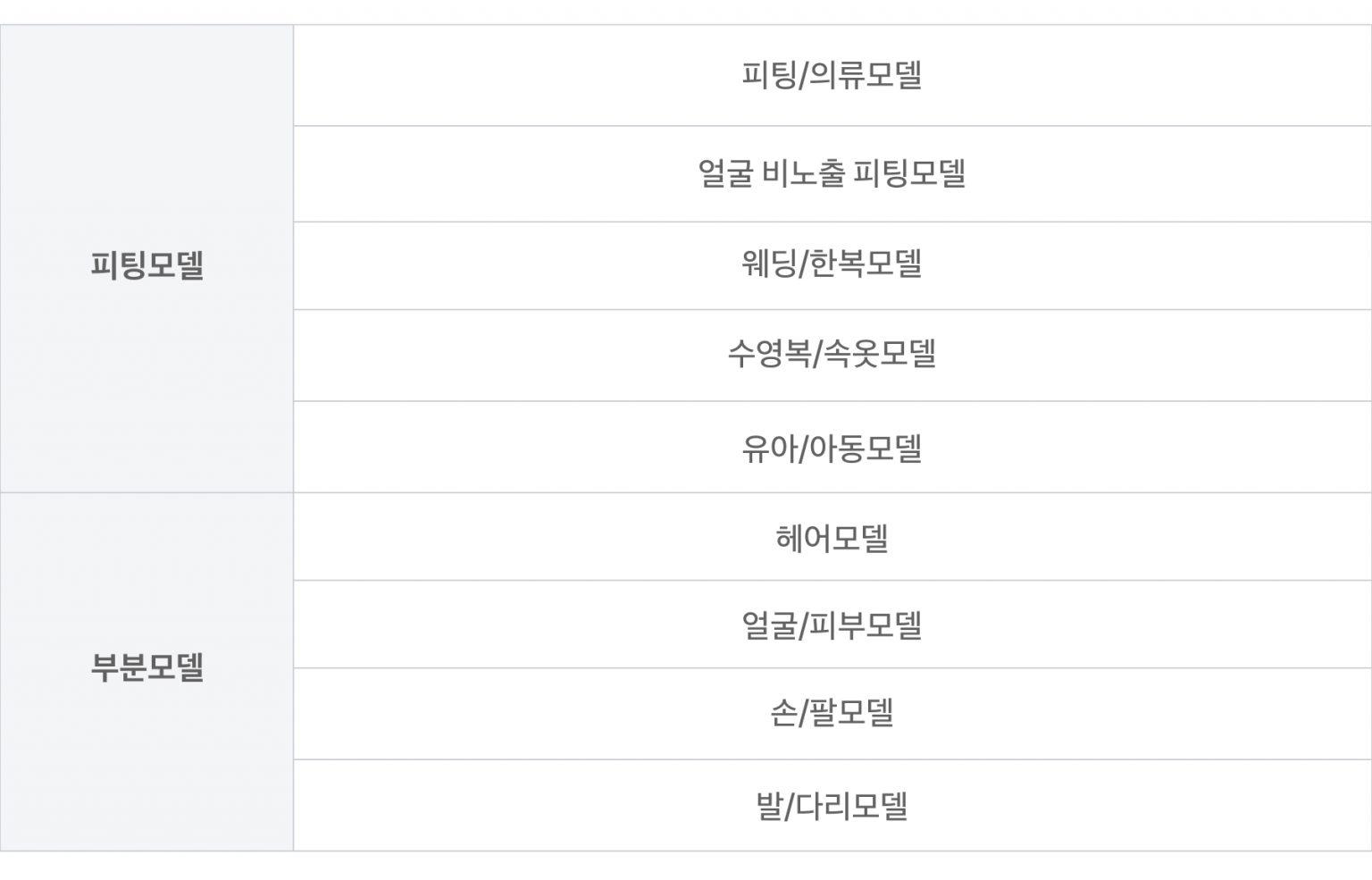Screen dimensions: 1372x880
Task: Choose the 얼굴/피부모델 entry
Action: pyautogui.click(x=832, y=625)
